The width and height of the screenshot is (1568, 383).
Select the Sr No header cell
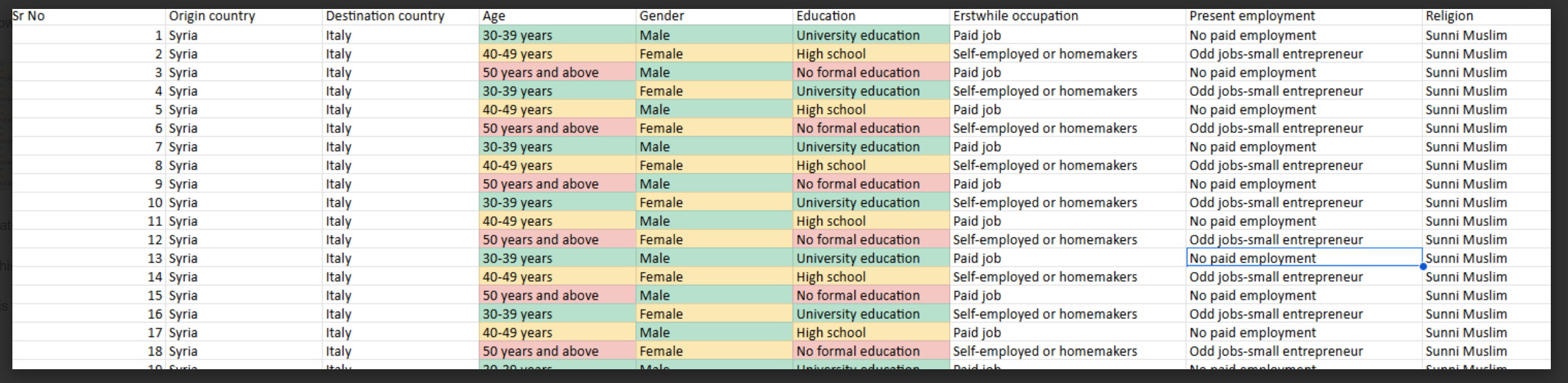click(89, 17)
